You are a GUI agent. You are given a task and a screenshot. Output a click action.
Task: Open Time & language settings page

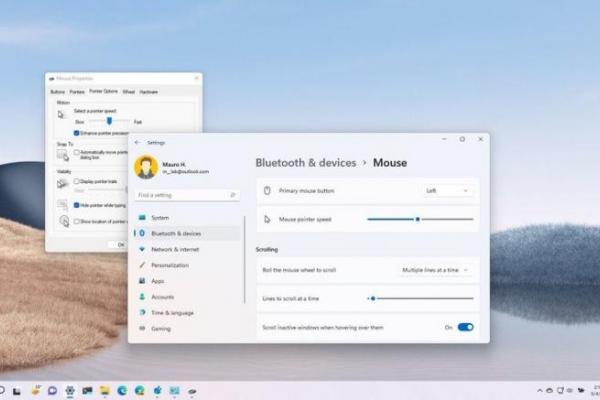[188, 312]
